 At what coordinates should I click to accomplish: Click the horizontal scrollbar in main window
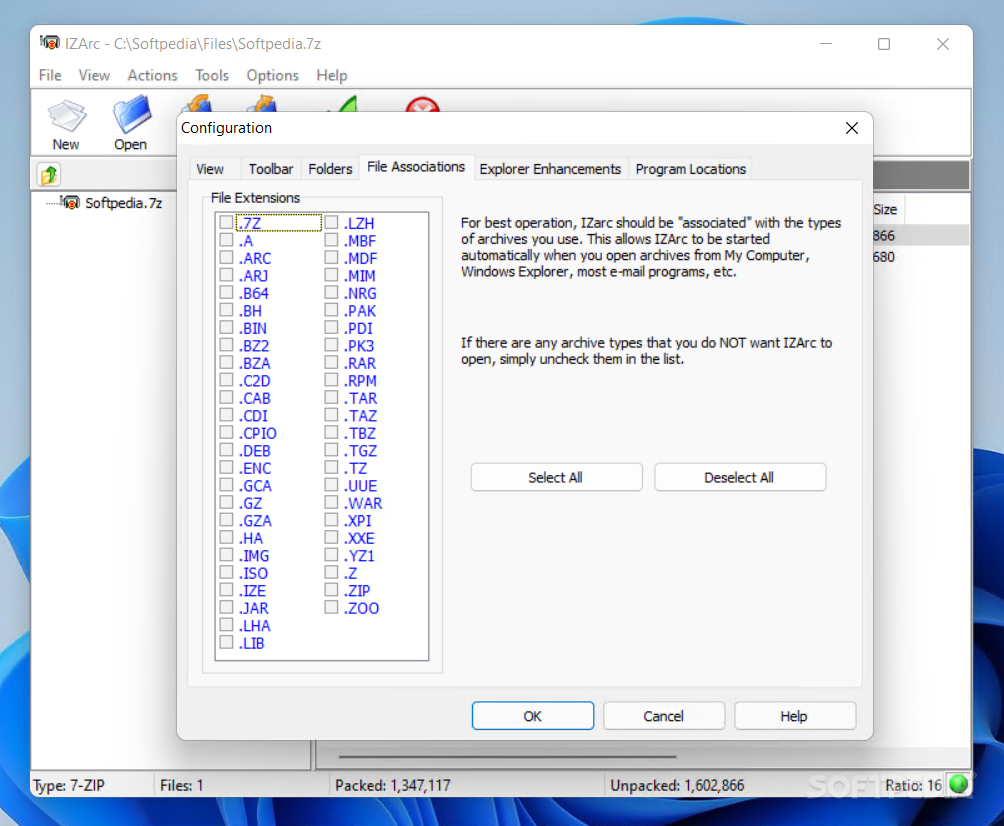(x=507, y=757)
